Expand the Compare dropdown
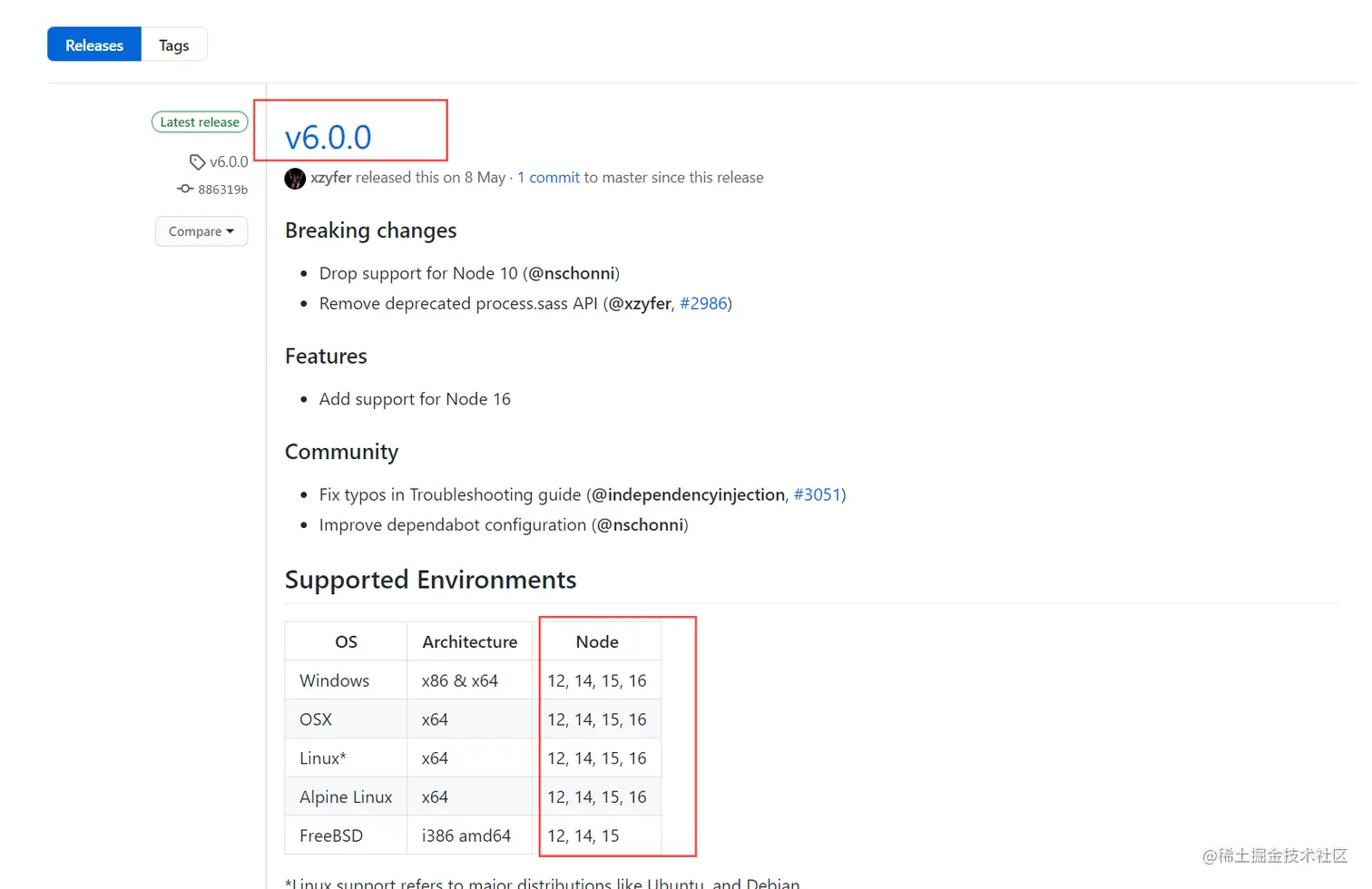The image size is (1372, 889). (x=201, y=231)
